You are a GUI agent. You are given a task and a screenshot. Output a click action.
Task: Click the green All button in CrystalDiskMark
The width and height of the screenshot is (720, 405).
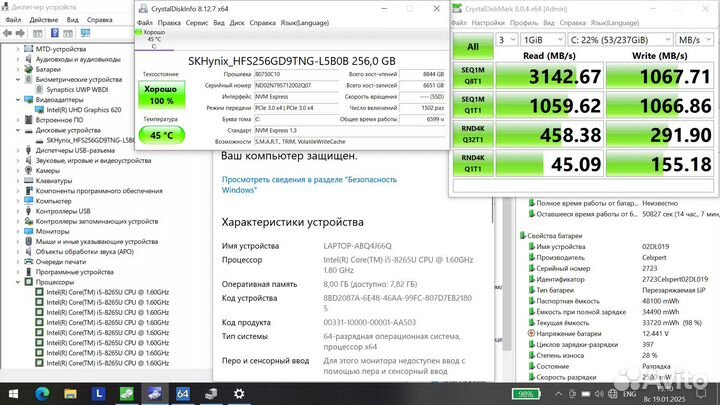coord(473,47)
